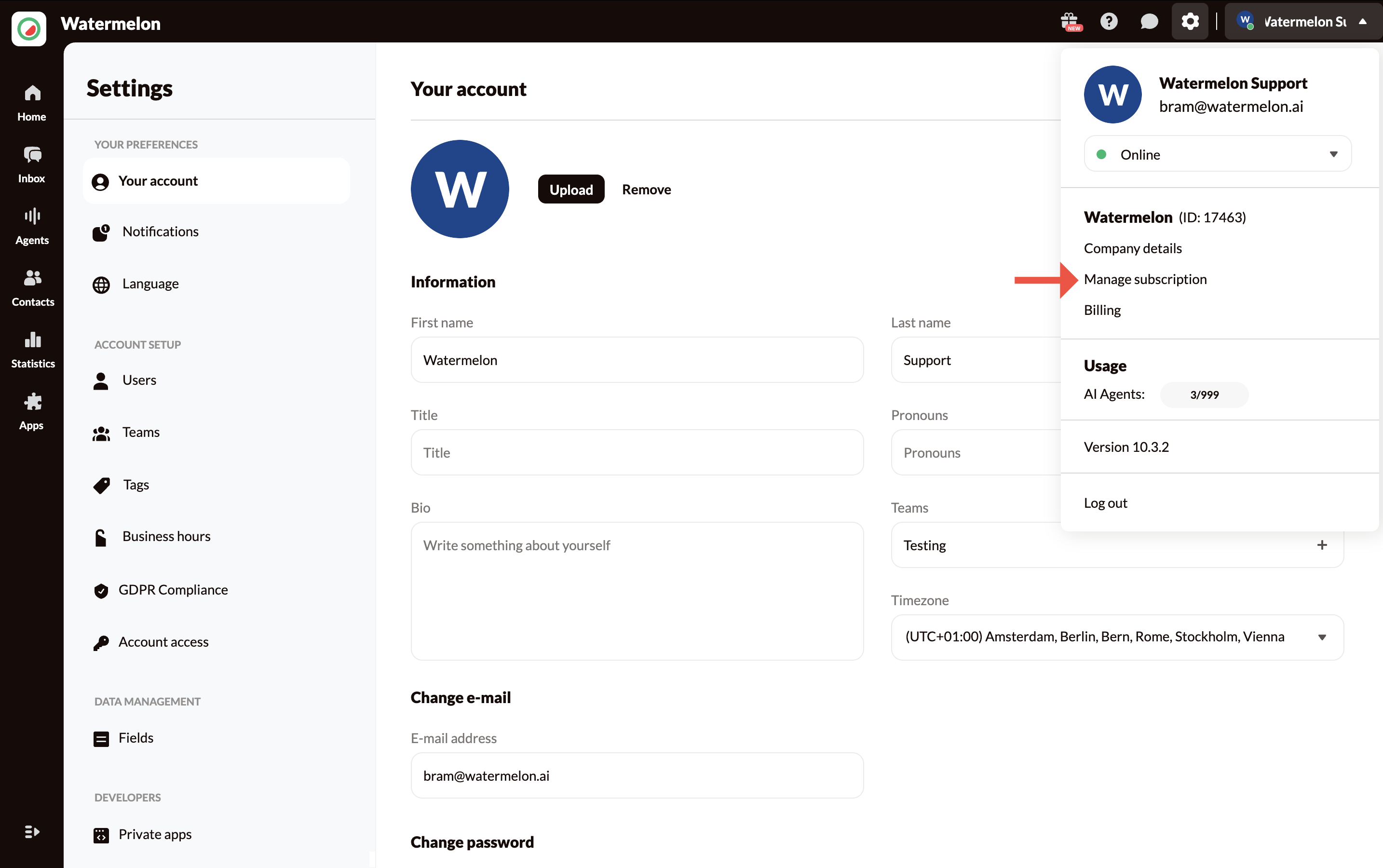This screenshot has width=1383, height=868.
Task: Click the Language globe icon
Action: 101,284
